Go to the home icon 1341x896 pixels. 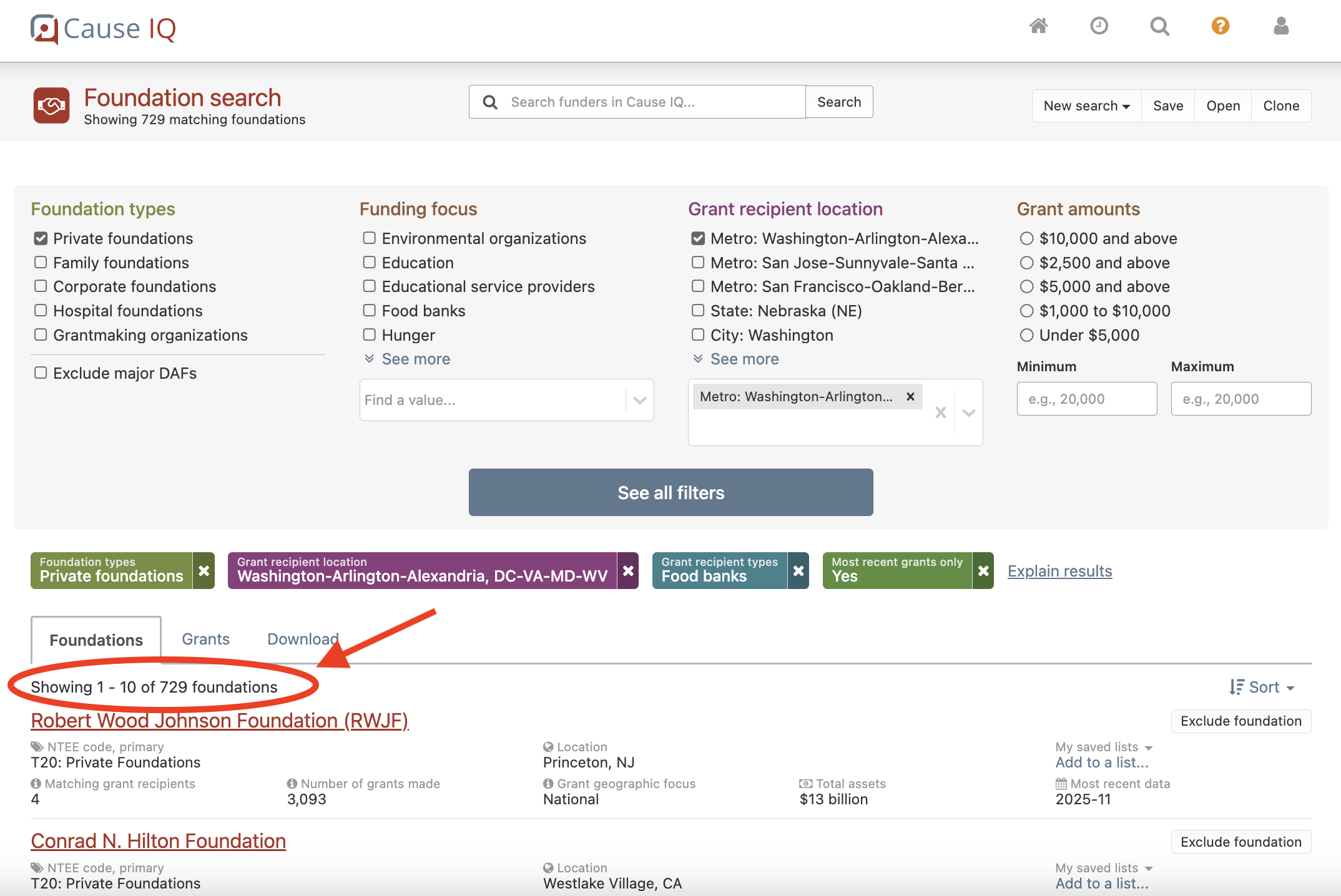1038,26
